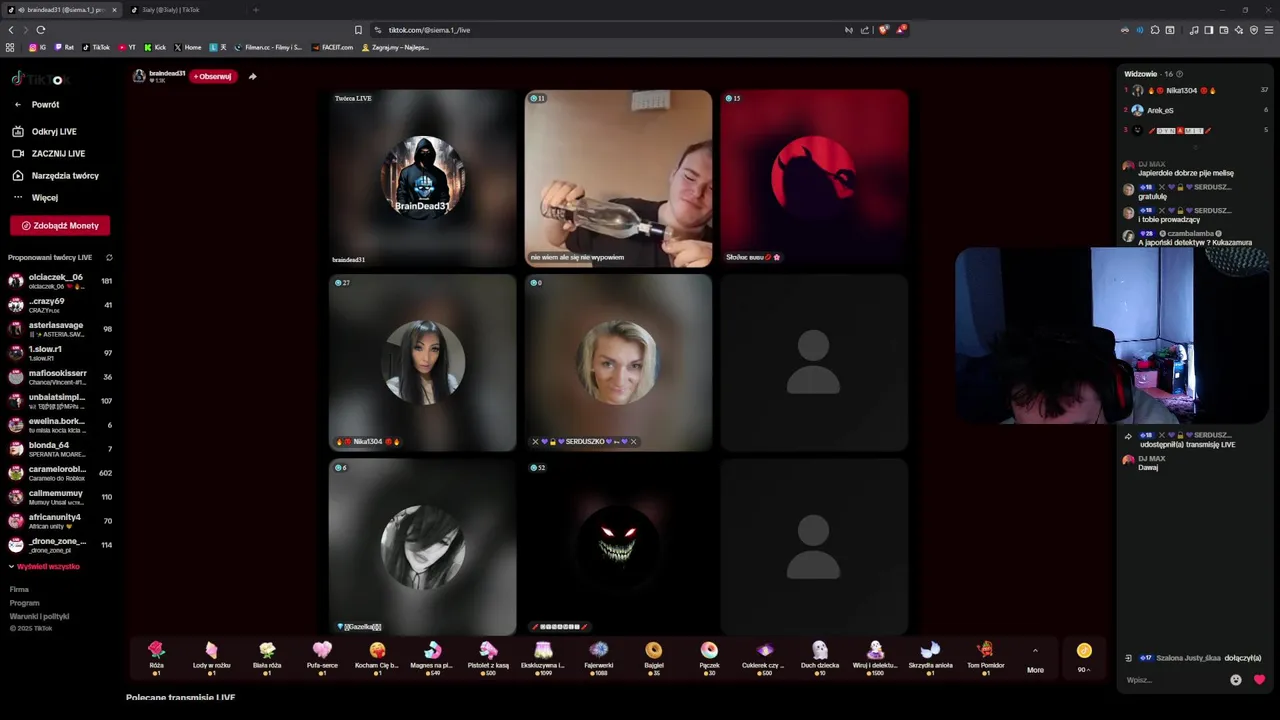Send the Magnes na pi... gift
1280x720 pixels.
pos(432,658)
